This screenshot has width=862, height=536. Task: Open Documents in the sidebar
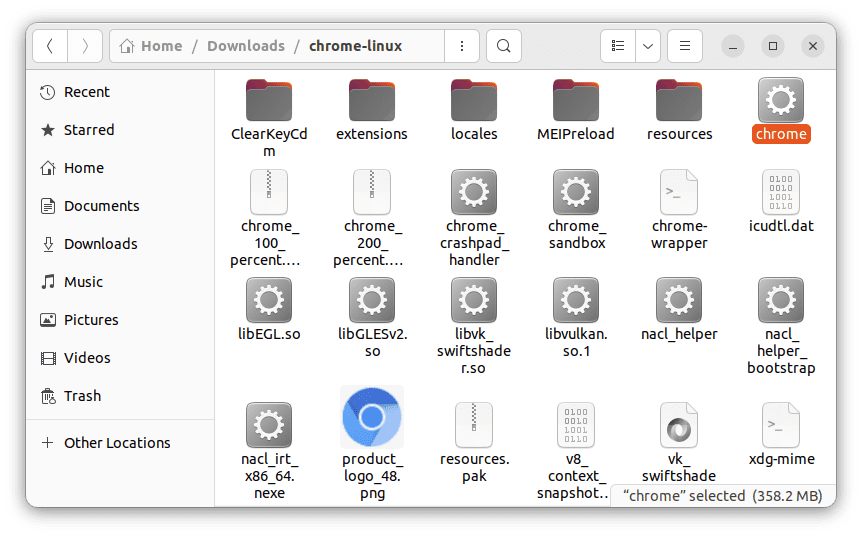pyautogui.click(x=120, y=206)
